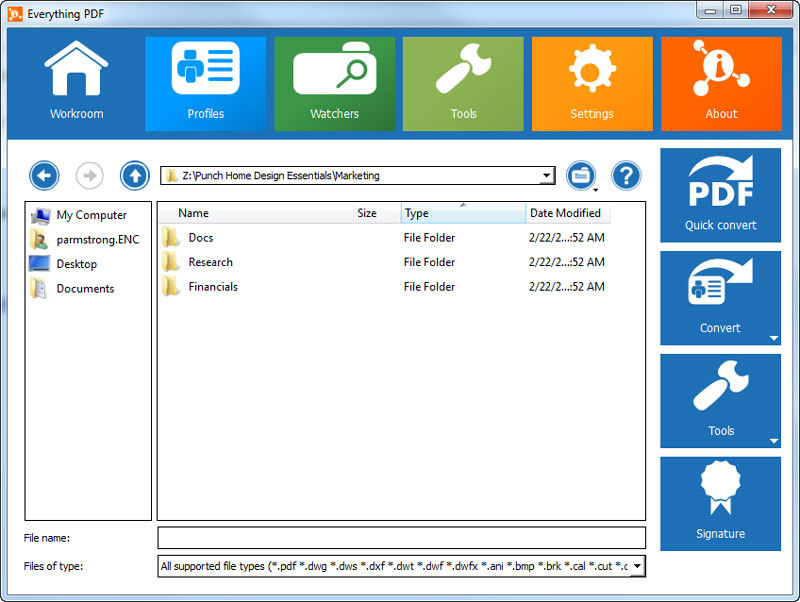Expand the folder path dropdown
800x602 pixels.
pyautogui.click(x=546, y=175)
